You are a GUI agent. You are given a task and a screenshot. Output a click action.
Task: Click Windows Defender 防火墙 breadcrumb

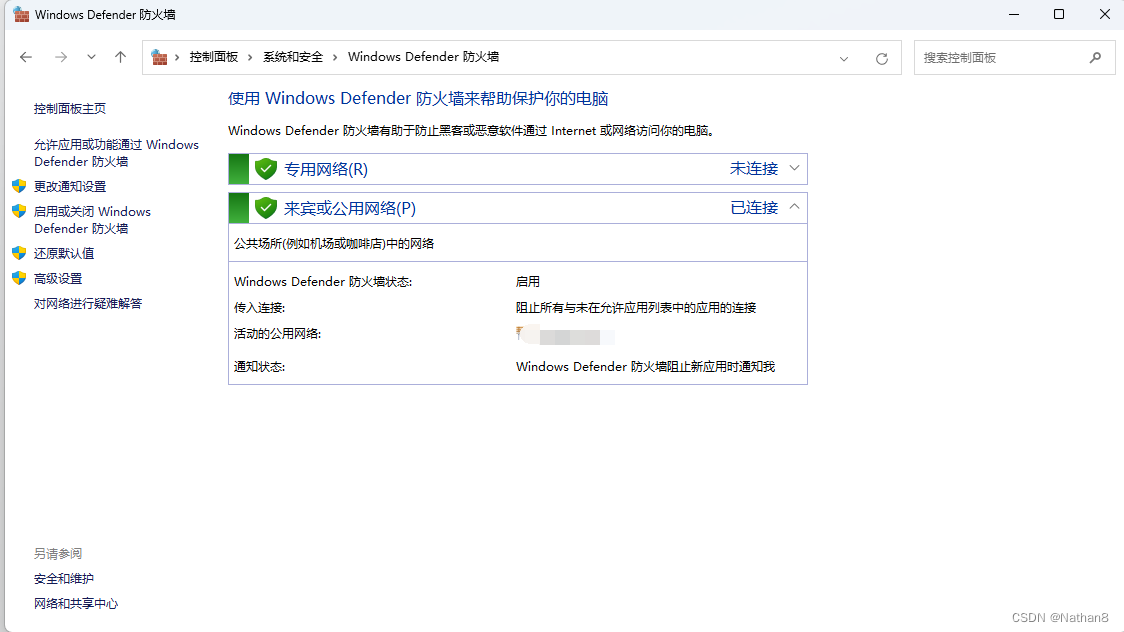click(x=424, y=57)
